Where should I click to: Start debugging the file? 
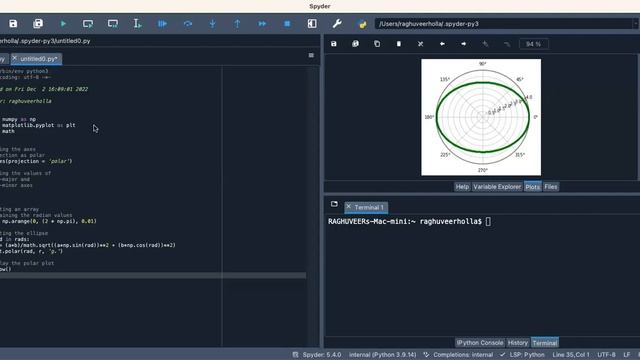tap(162, 24)
